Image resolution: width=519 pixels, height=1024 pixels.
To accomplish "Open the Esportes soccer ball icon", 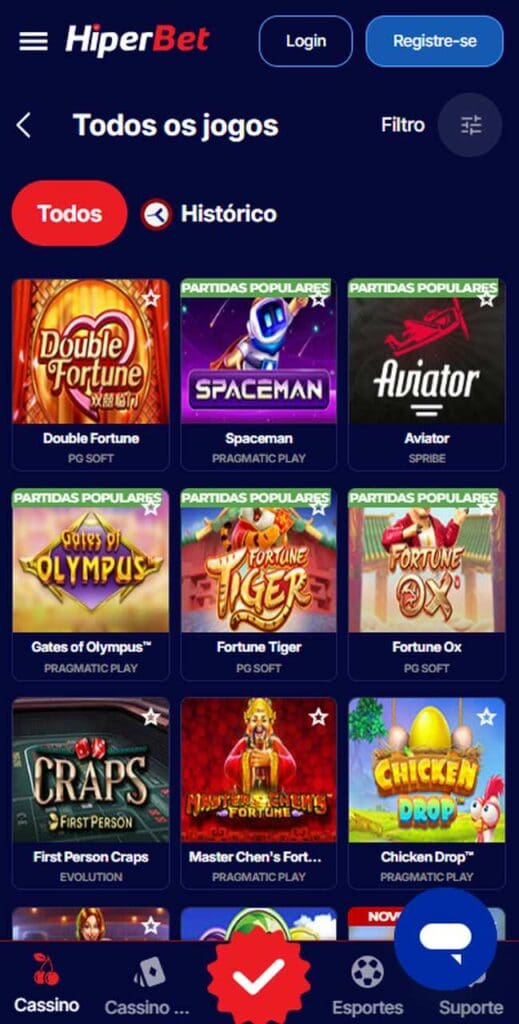I will (368, 971).
